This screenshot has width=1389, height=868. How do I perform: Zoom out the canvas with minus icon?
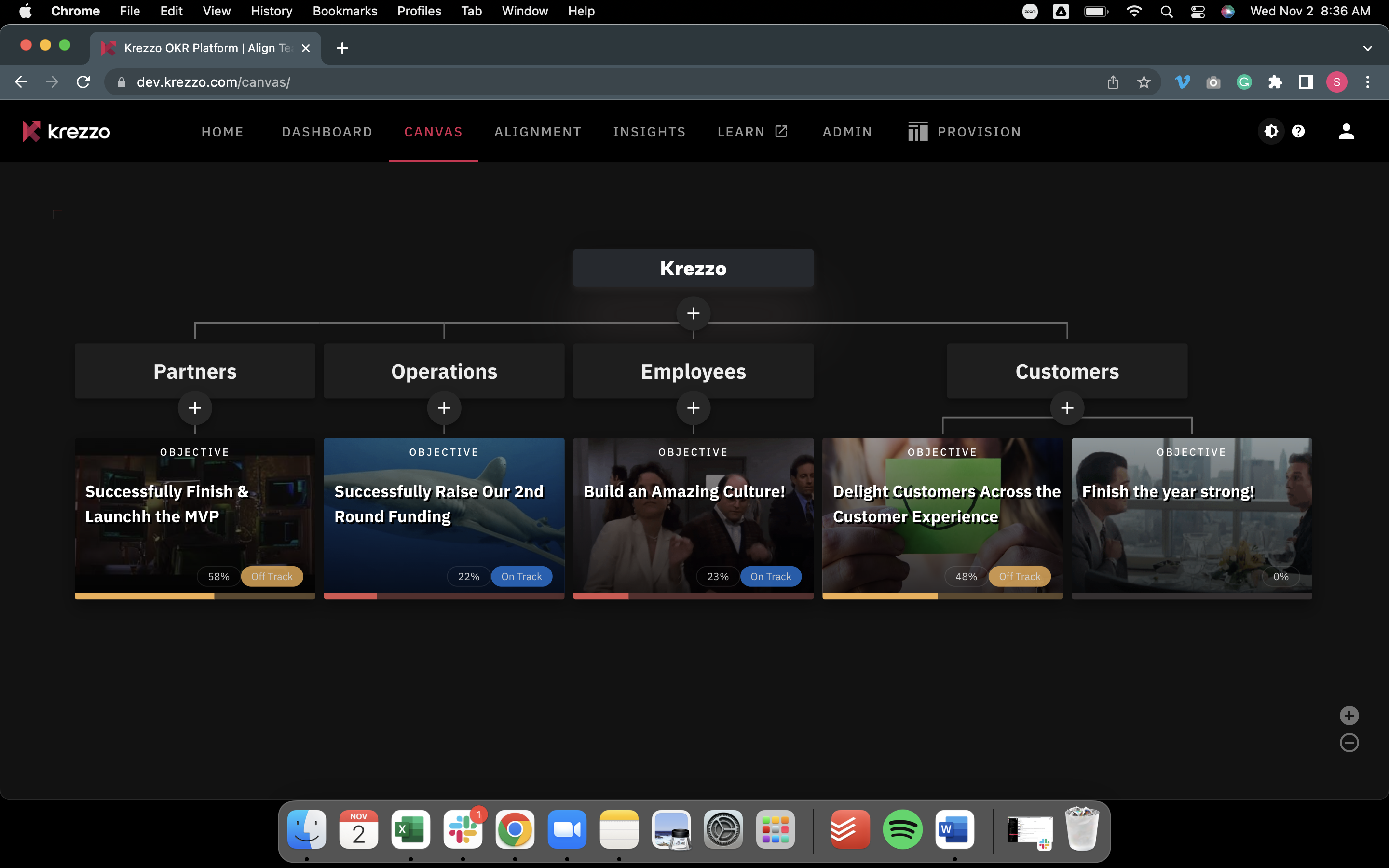tap(1349, 743)
